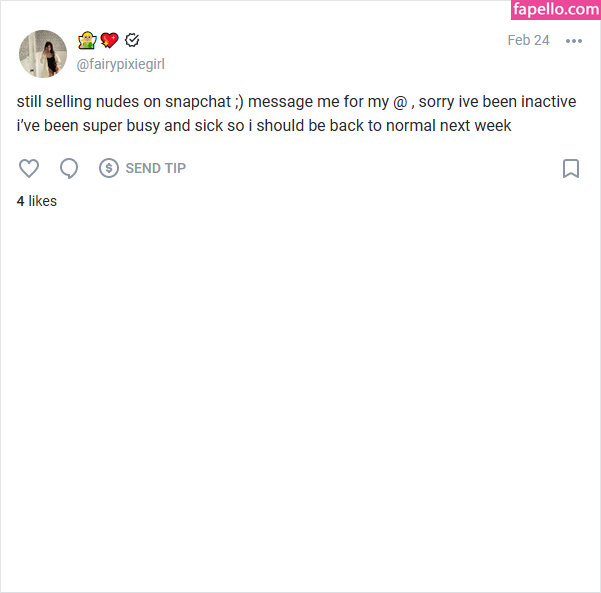Viewport: 601px width, 593px height.
Task: Open comments via the speech bubble icon
Action: pos(69,168)
